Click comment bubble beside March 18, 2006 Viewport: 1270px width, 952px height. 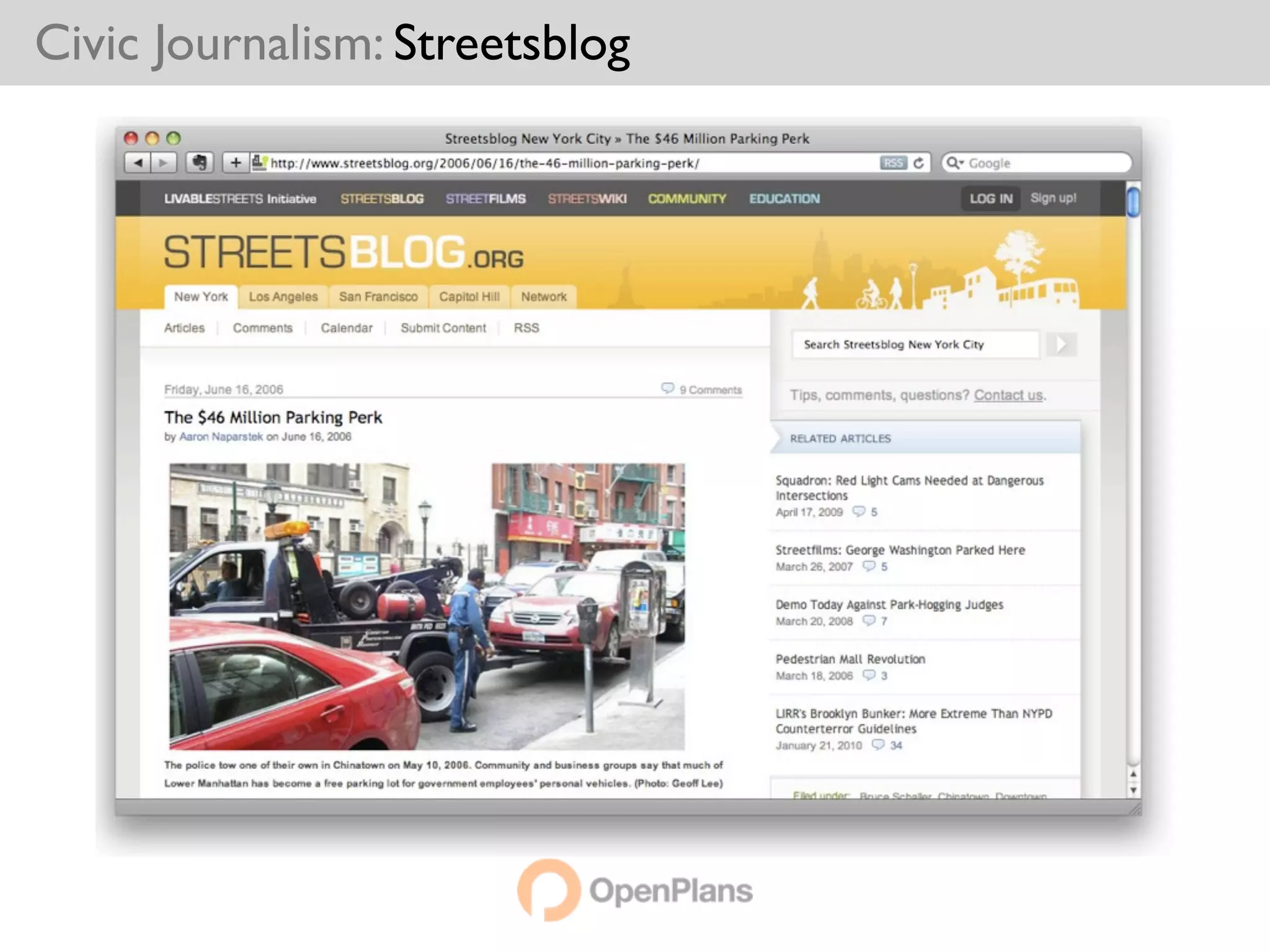click(x=869, y=675)
